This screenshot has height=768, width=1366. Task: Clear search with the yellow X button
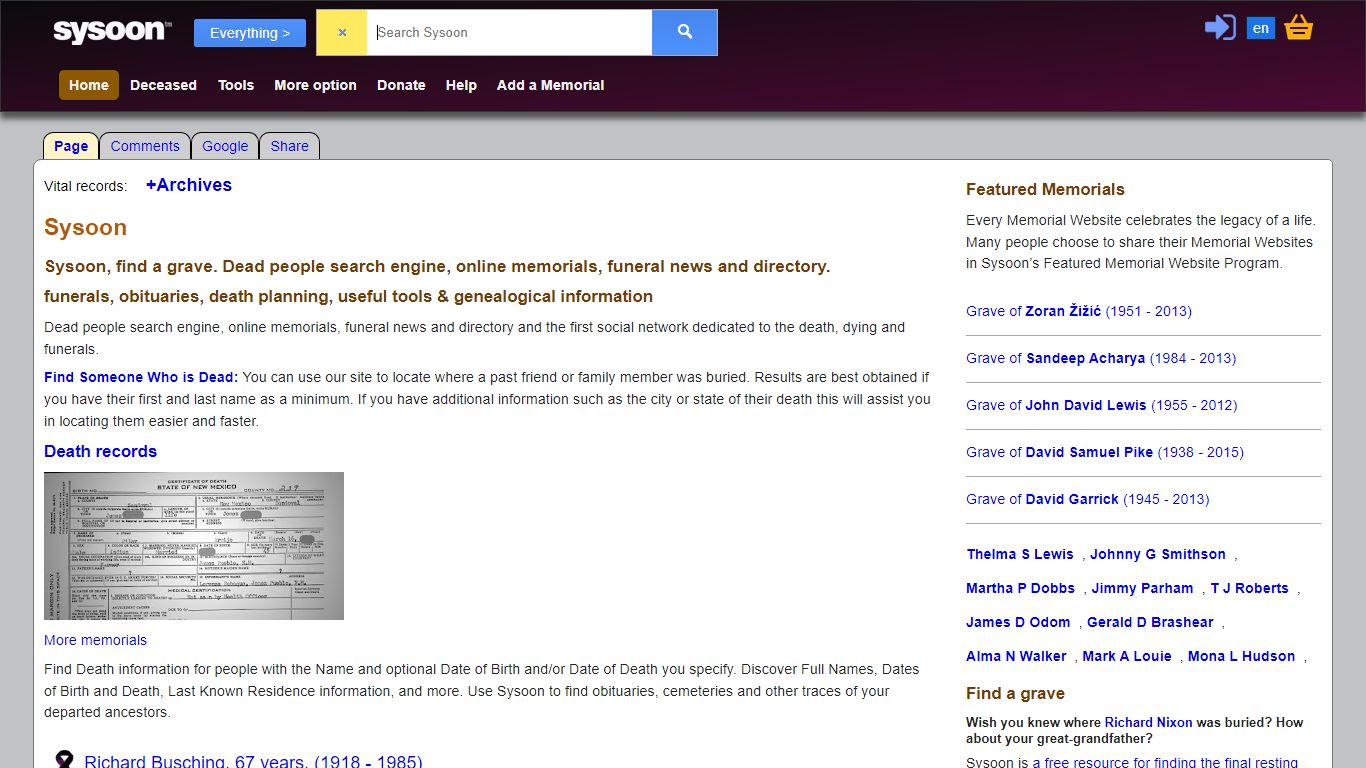coord(342,32)
